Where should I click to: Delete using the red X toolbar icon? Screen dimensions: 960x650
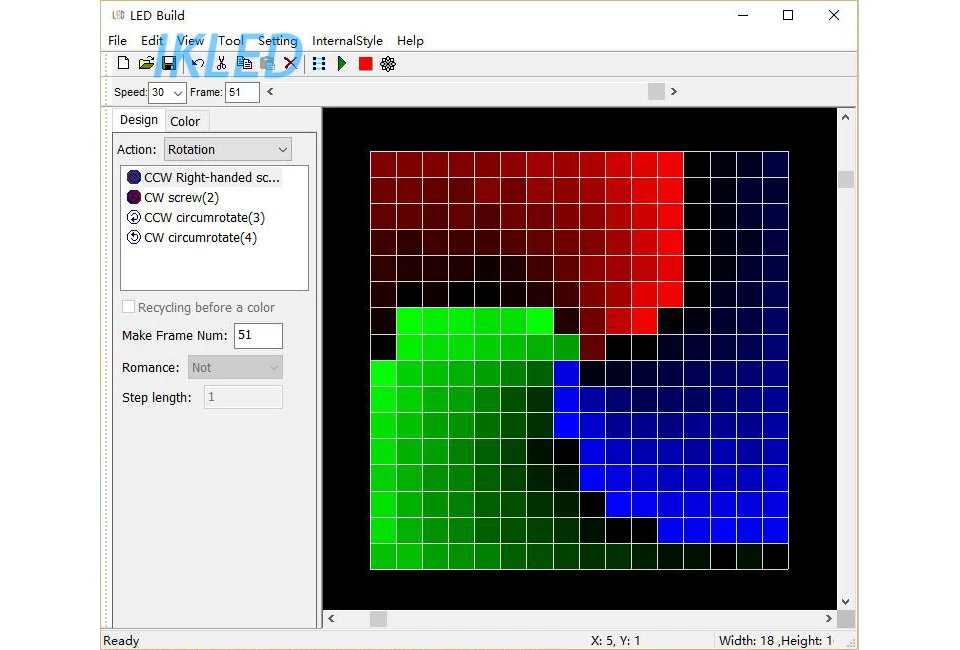pos(290,63)
